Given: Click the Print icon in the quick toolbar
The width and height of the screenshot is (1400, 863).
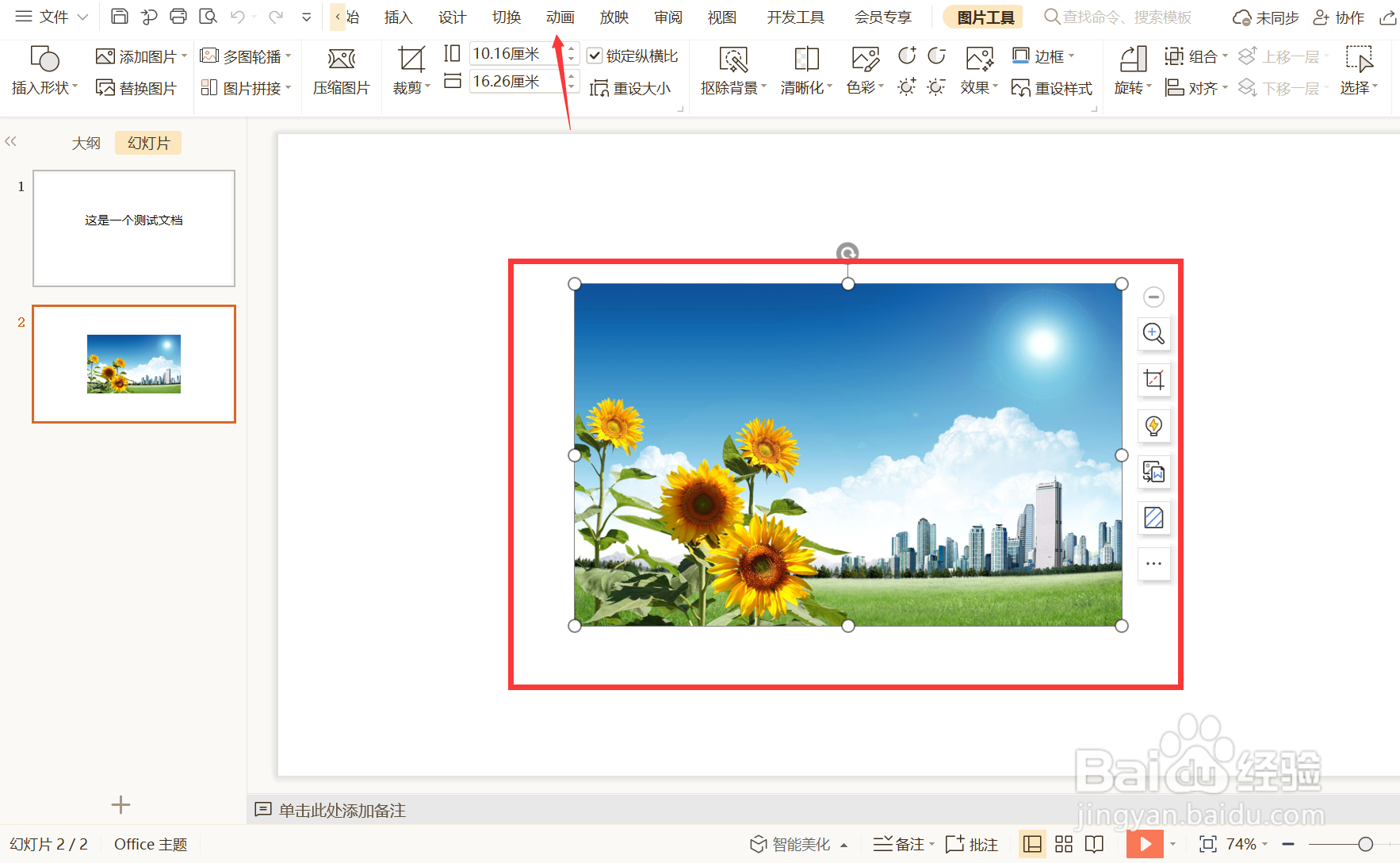Looking at the screenshot, I should tap(178, 17).
